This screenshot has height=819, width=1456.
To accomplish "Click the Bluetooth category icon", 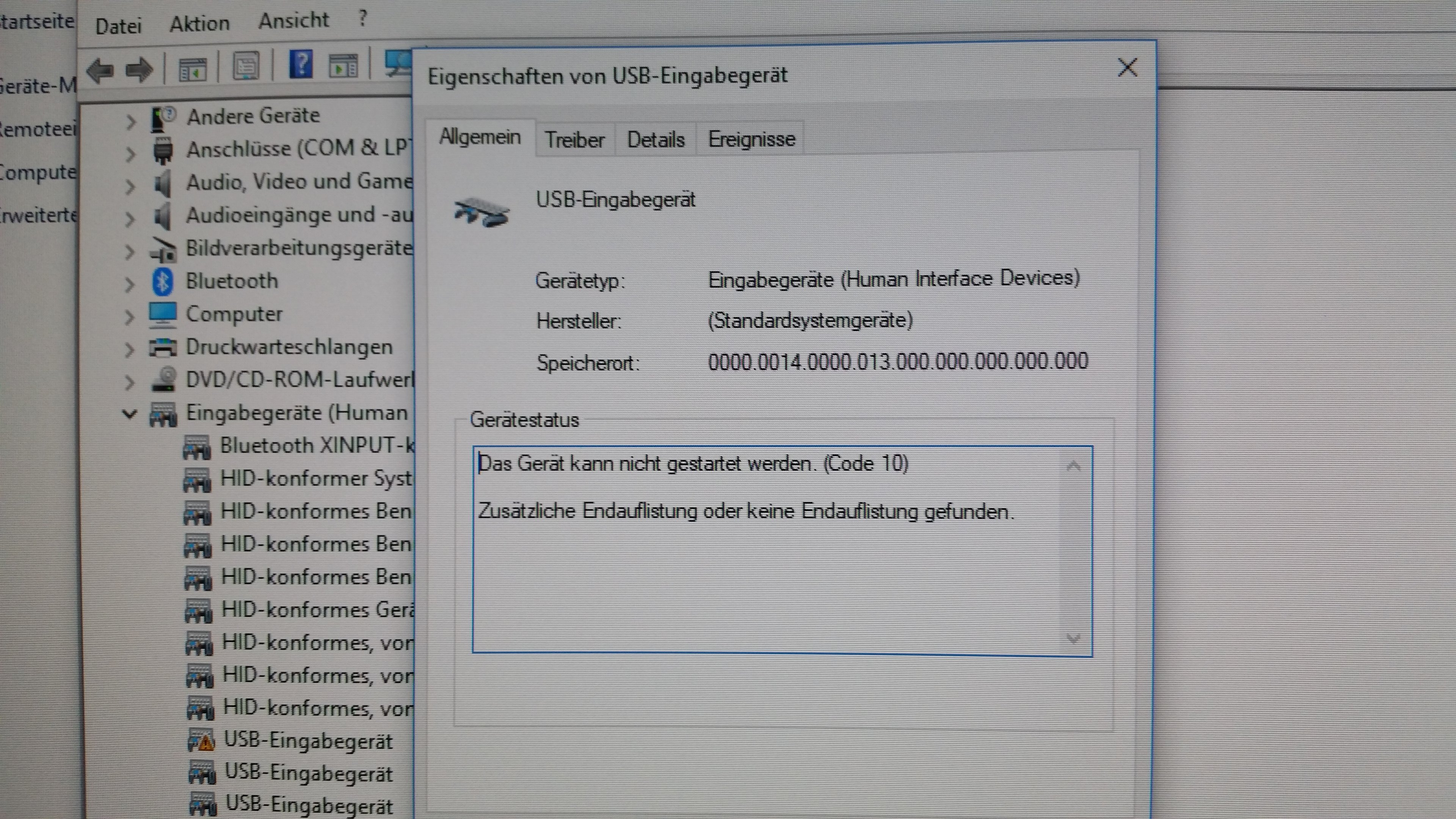I will (x=163, y=281).
